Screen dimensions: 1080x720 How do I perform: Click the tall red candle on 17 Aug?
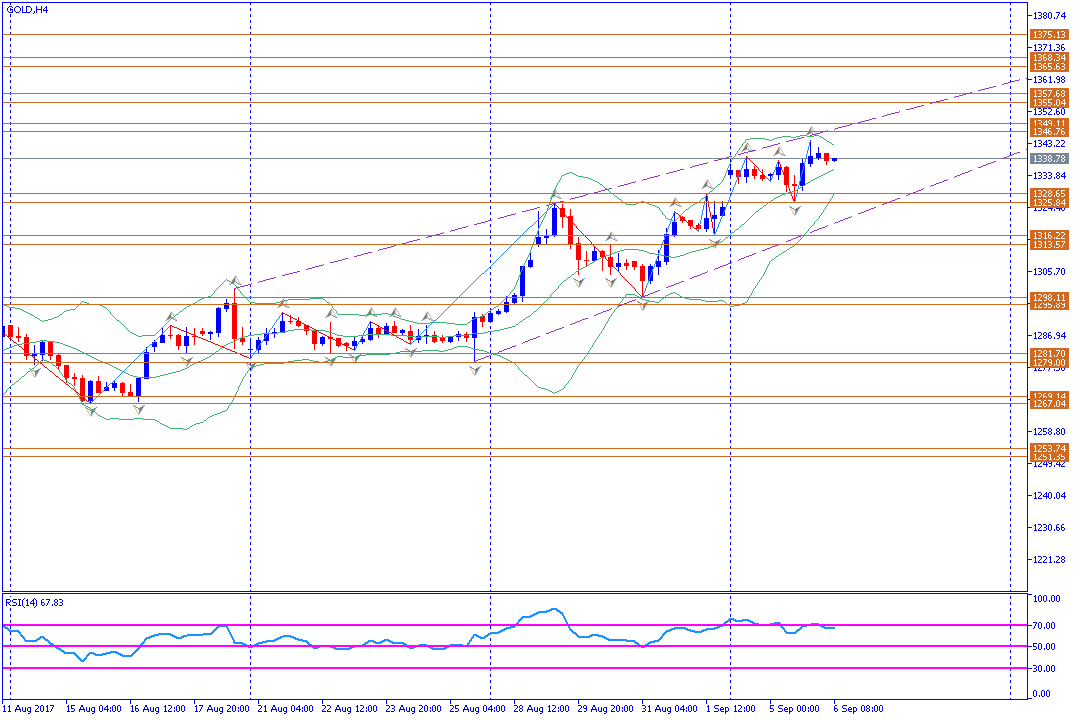[x=235, y=317]
